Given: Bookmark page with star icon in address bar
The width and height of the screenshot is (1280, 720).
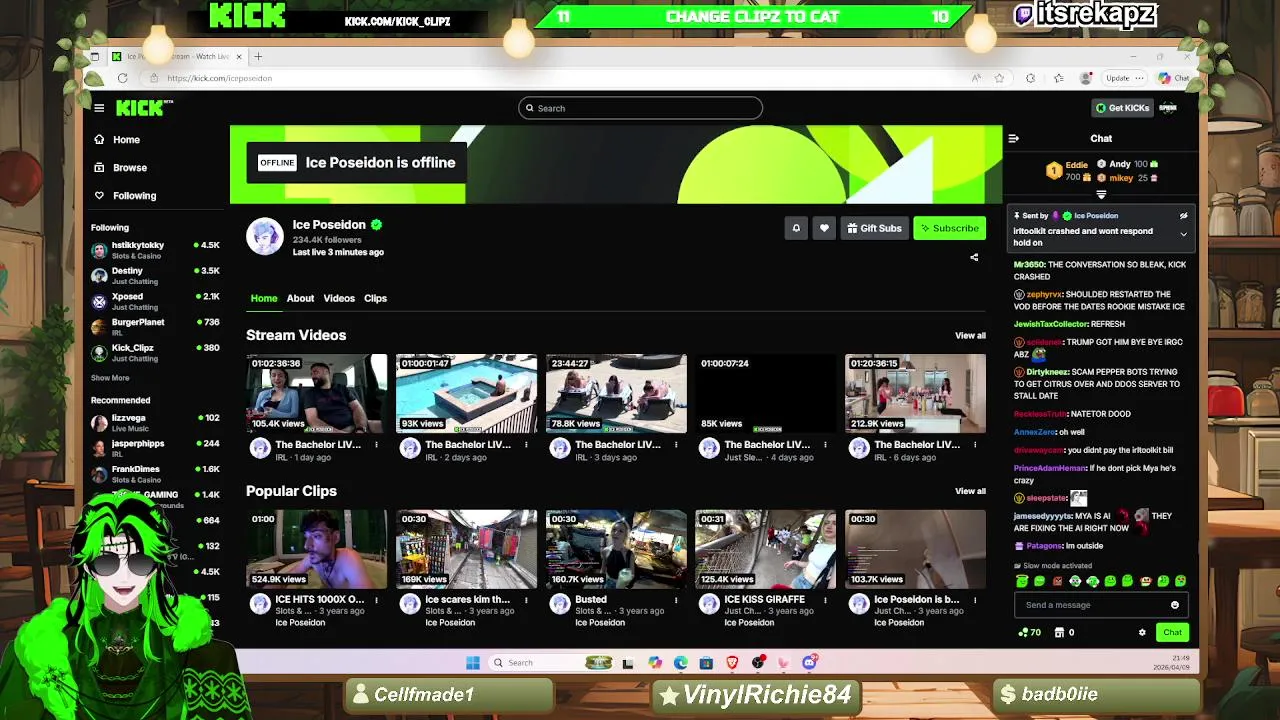Looking at the screenshot, I should [x=999, y=78].
